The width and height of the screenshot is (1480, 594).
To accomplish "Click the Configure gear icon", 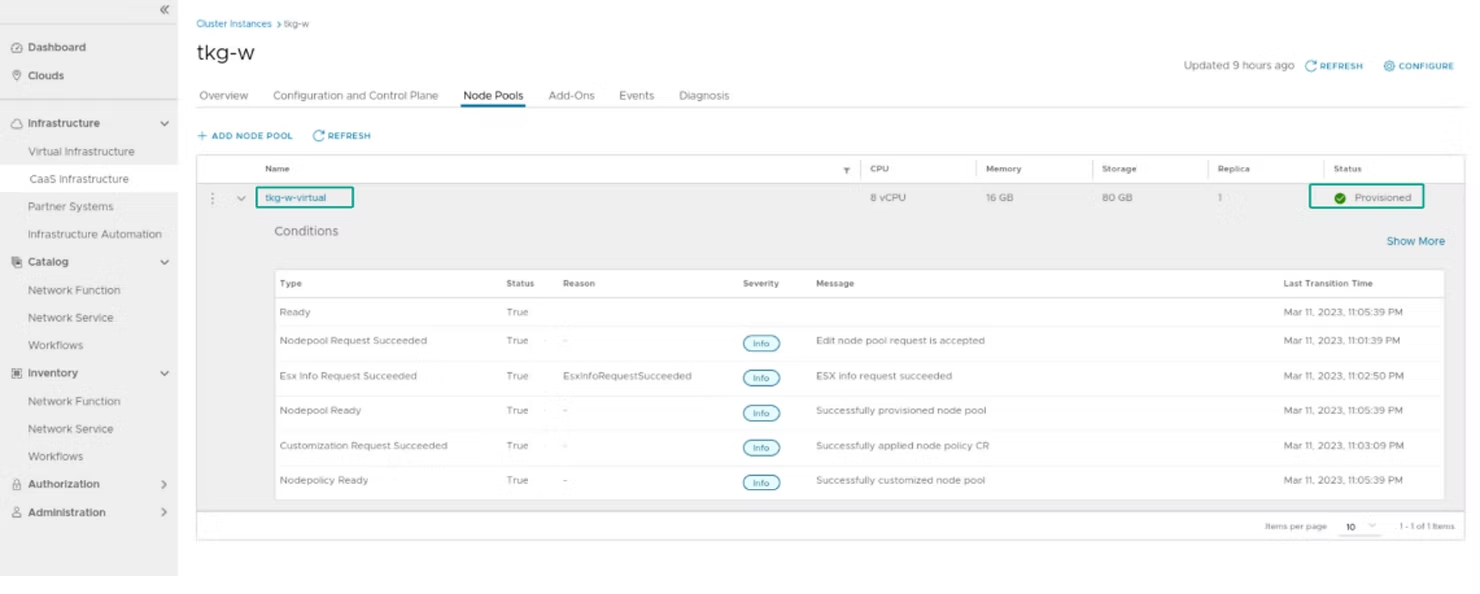I will point(1389,66).
